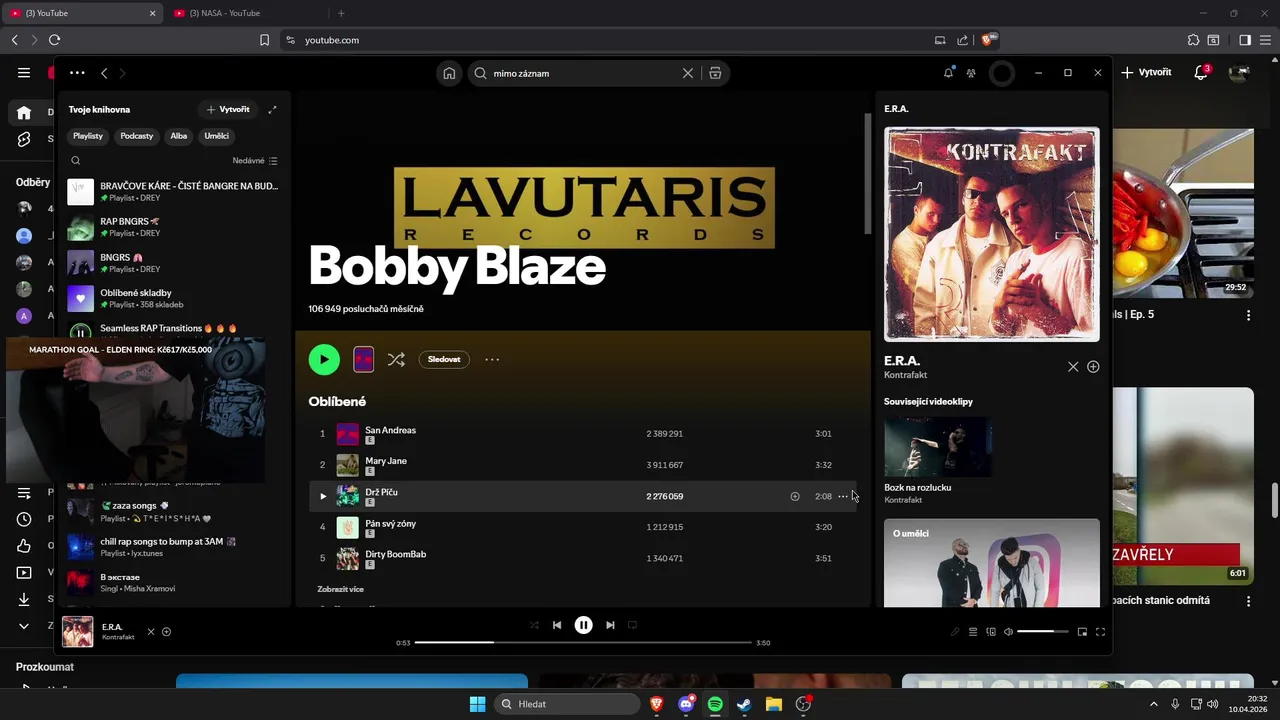Open Bozk na rozlucku video clip

coord(938,447)
